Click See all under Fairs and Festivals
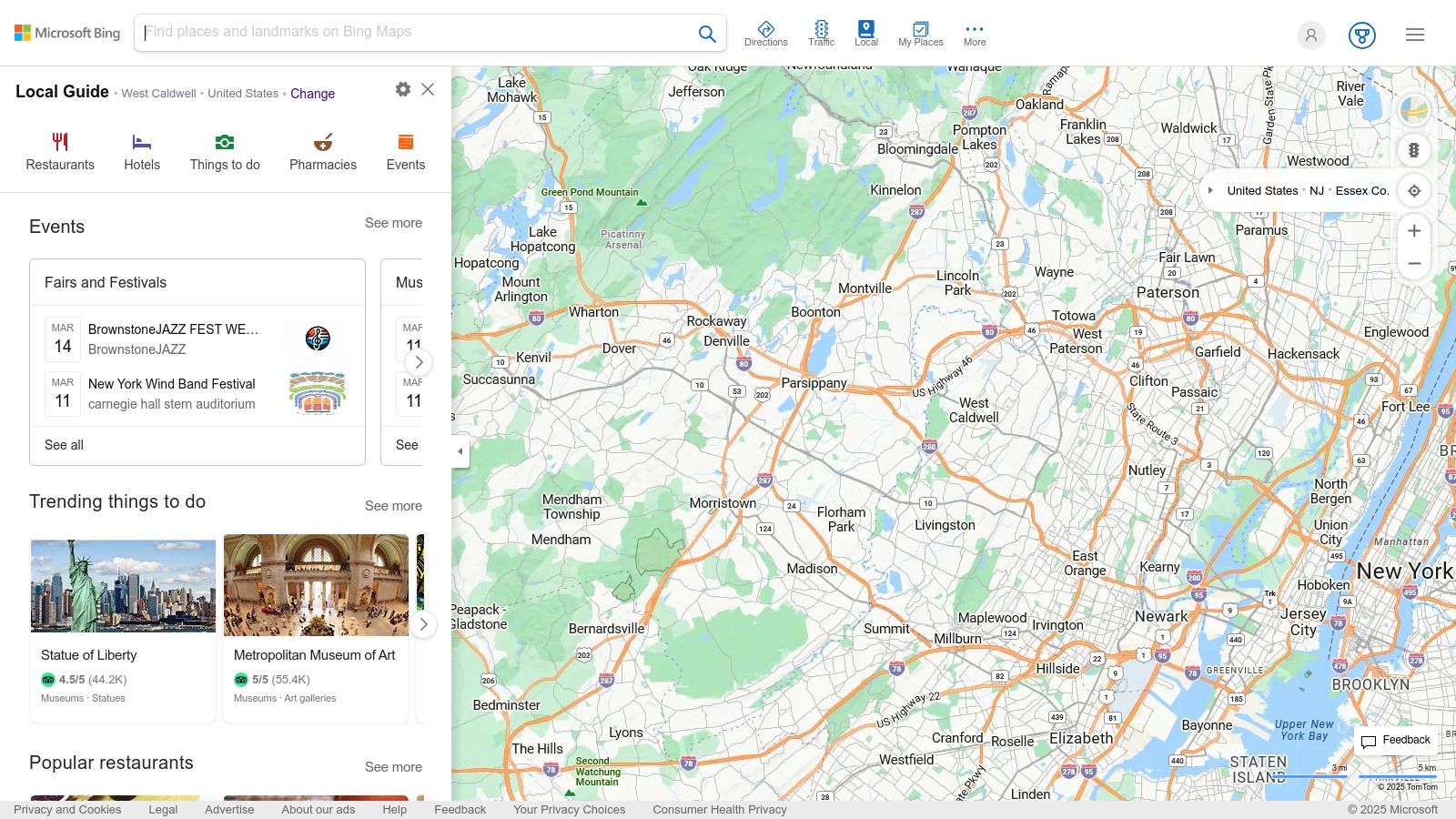The image size is (1456, 819). (64, 445)
